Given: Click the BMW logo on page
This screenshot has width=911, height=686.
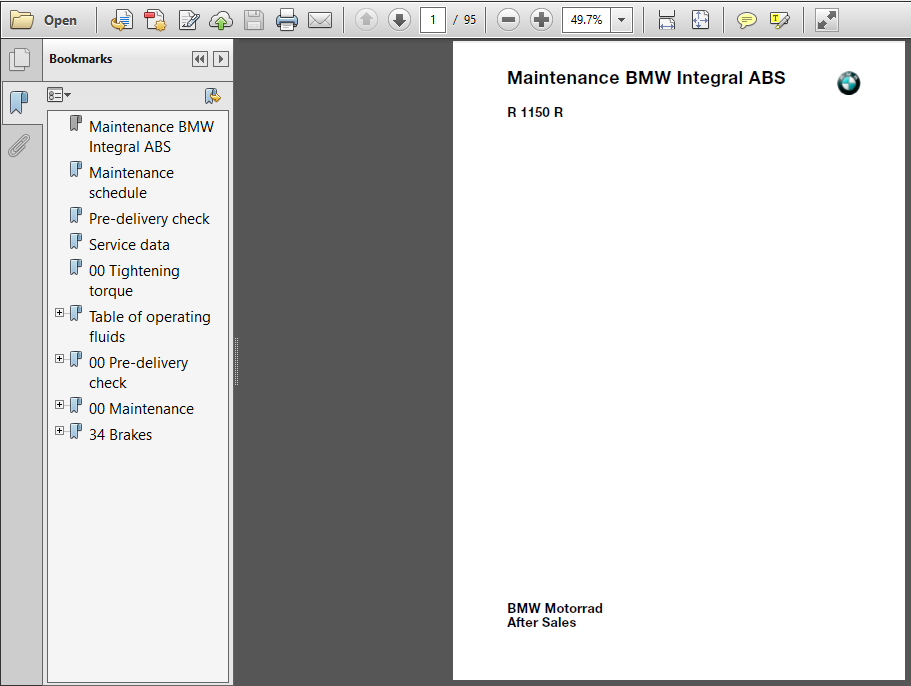Looking at the screenshot, I should (x=848, y=83).
